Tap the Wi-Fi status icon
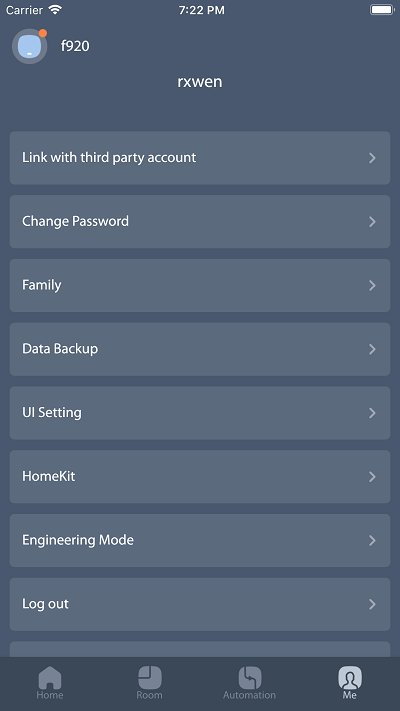 pyautogui.click(x=55, y=10)
